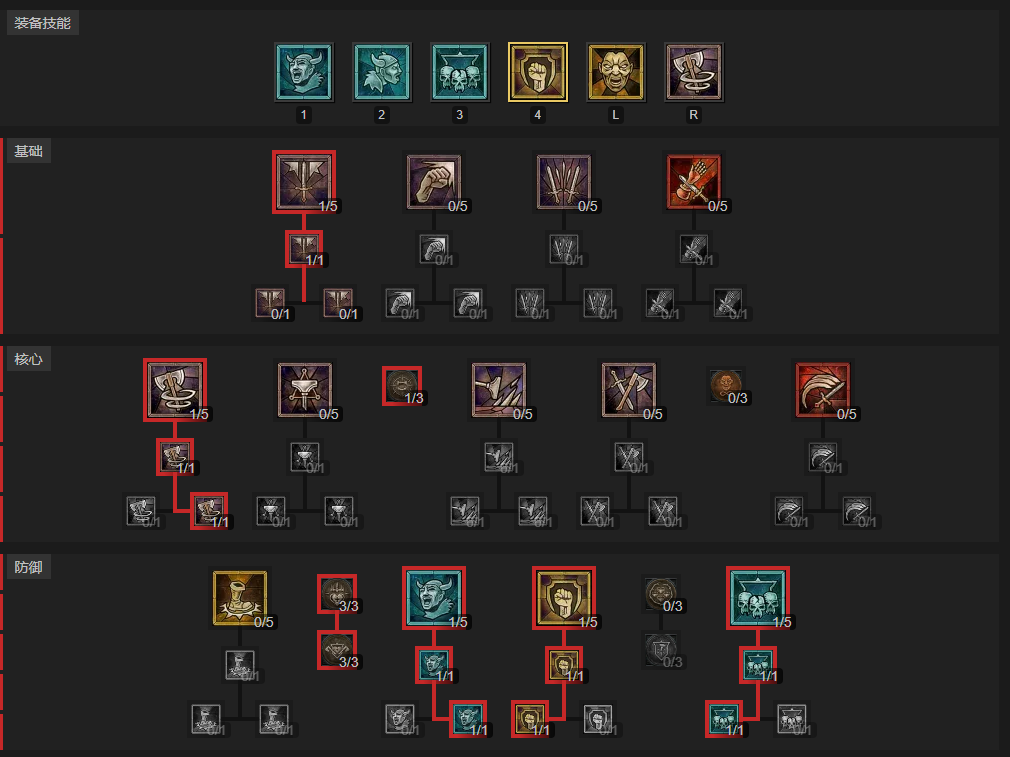Screen dimensions: 1010x757
Task: Select the three skulls skill in slot 3
Action: pyautogui.click(x=460, y=72)
